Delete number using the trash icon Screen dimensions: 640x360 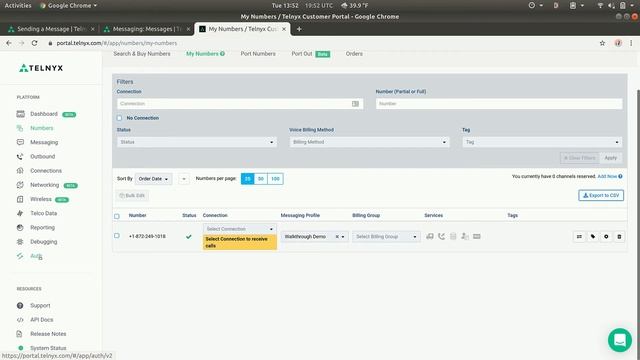pos(619,236)
